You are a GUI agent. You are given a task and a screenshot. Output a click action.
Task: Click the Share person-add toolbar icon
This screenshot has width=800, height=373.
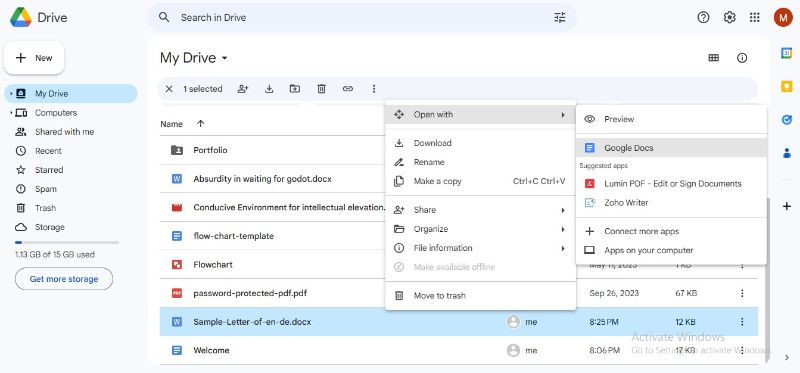(x=243, y=89)
